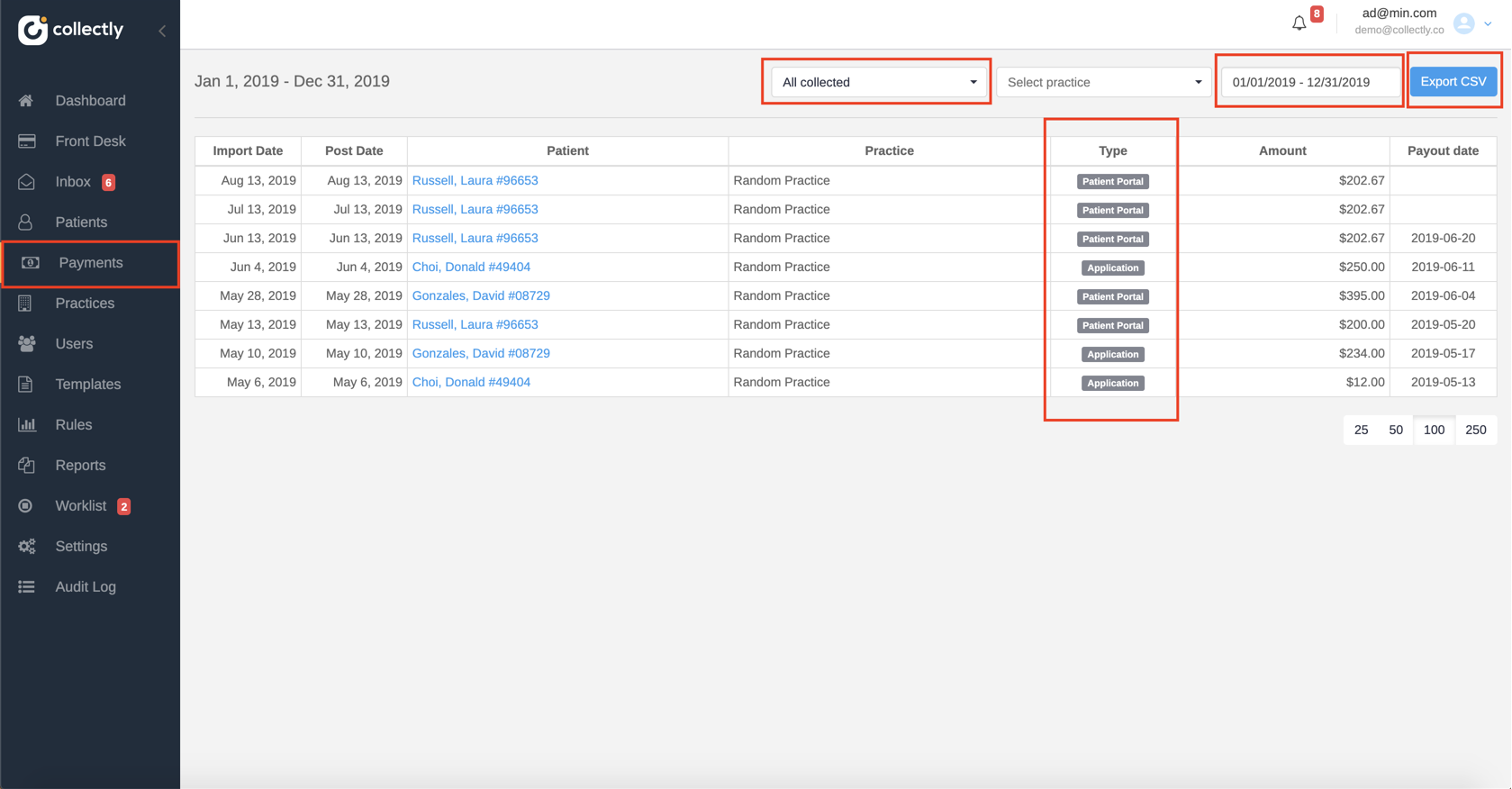Open patient Gonzales, David #08729 link
The image size is (1512, 789).
pyautogui.click(x=481, y=296)
